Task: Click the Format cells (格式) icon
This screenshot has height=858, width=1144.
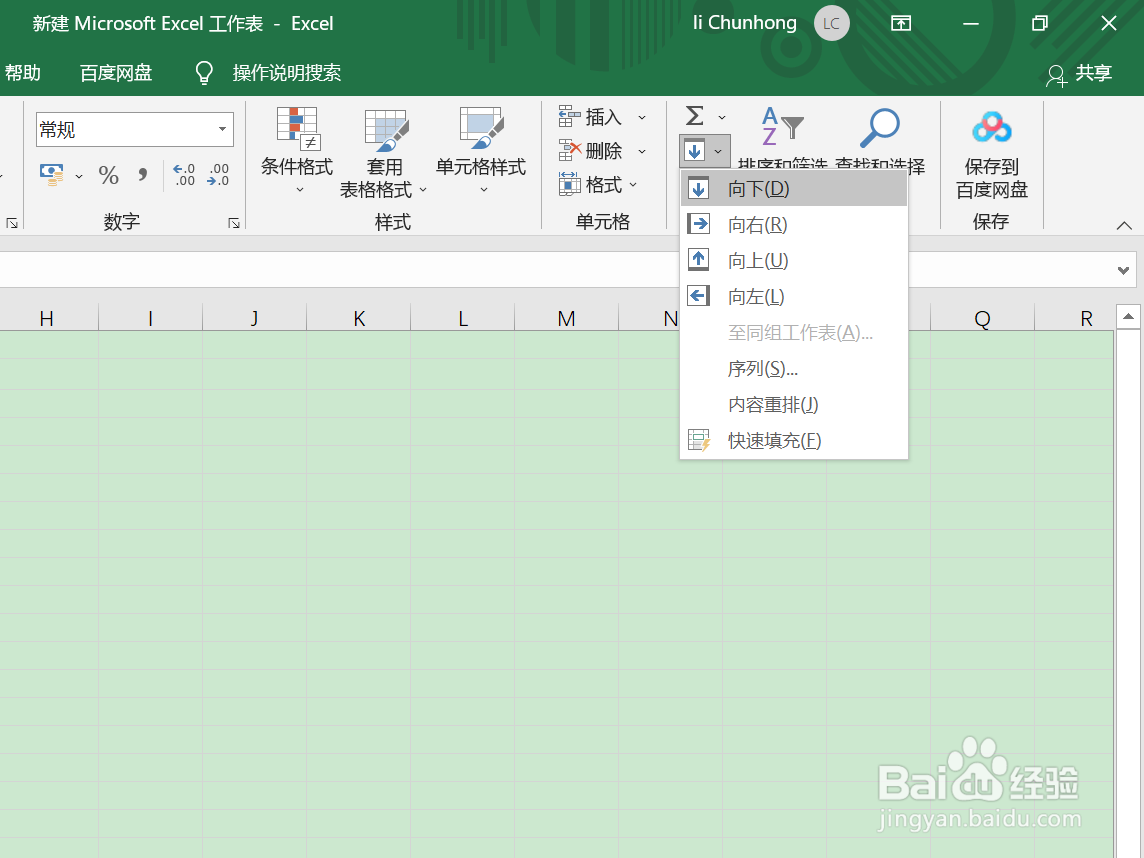Action: click(x=569, y=184)
